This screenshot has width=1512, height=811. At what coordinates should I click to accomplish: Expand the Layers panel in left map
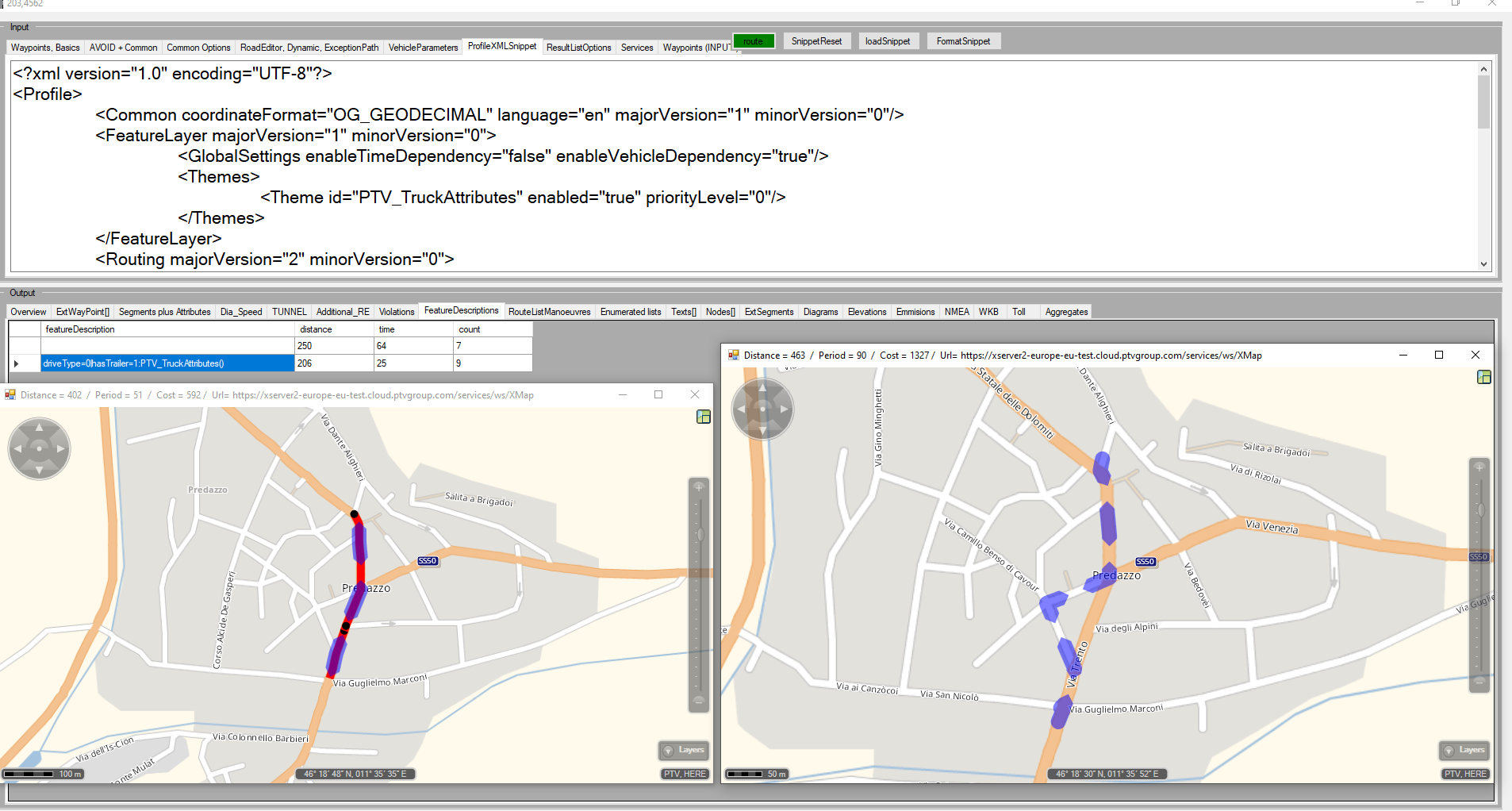coord(684,750)
